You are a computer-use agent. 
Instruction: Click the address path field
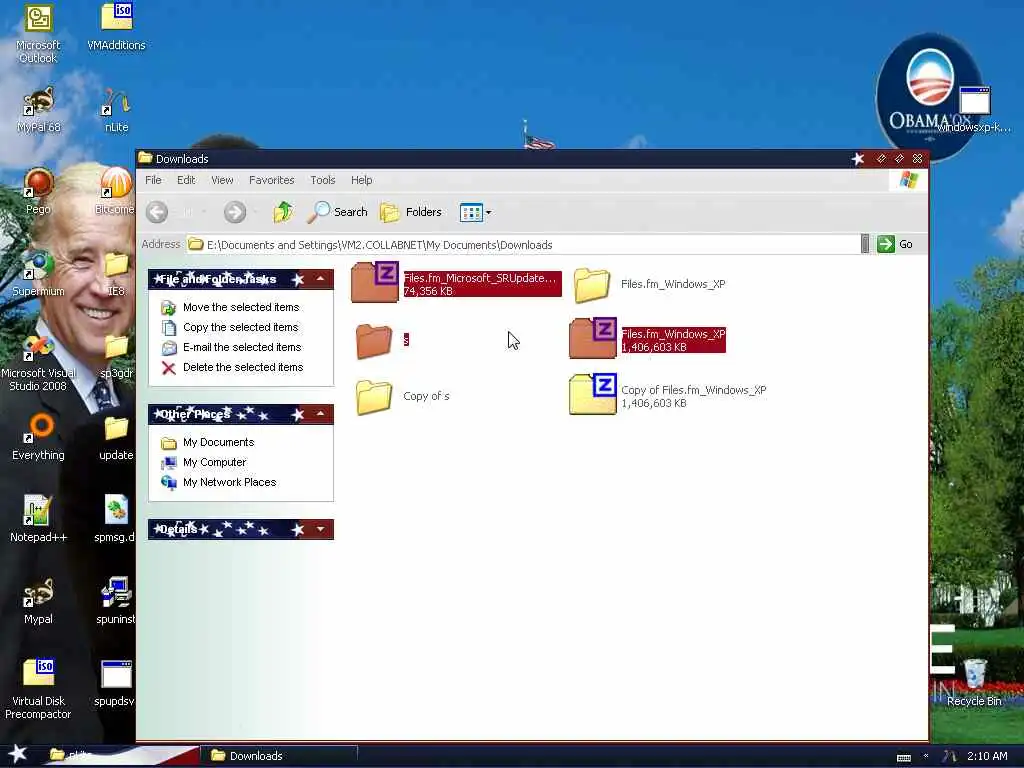click(523, 245)
